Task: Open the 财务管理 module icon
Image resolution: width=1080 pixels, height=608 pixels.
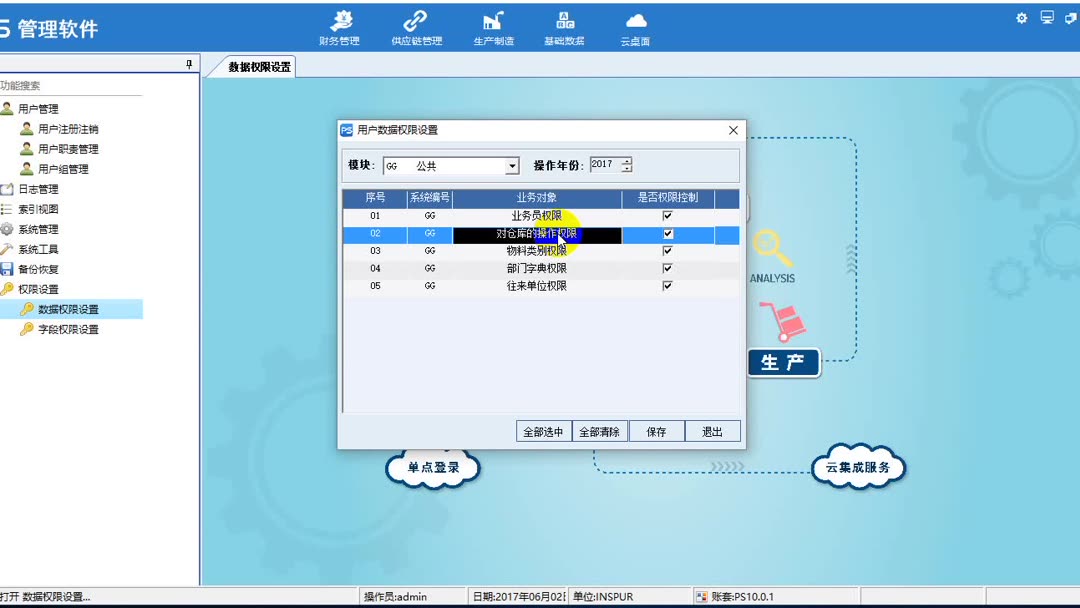Action: click(342, 25)
